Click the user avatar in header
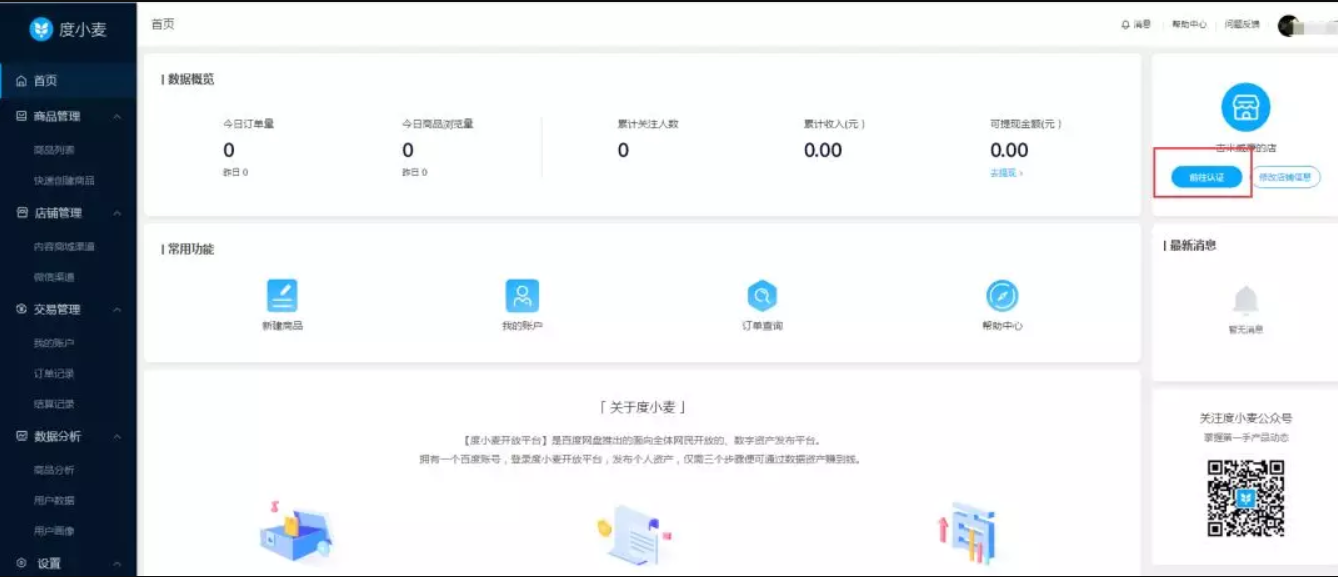The width and height of the screenshot is (1338, 577). 1289,26
